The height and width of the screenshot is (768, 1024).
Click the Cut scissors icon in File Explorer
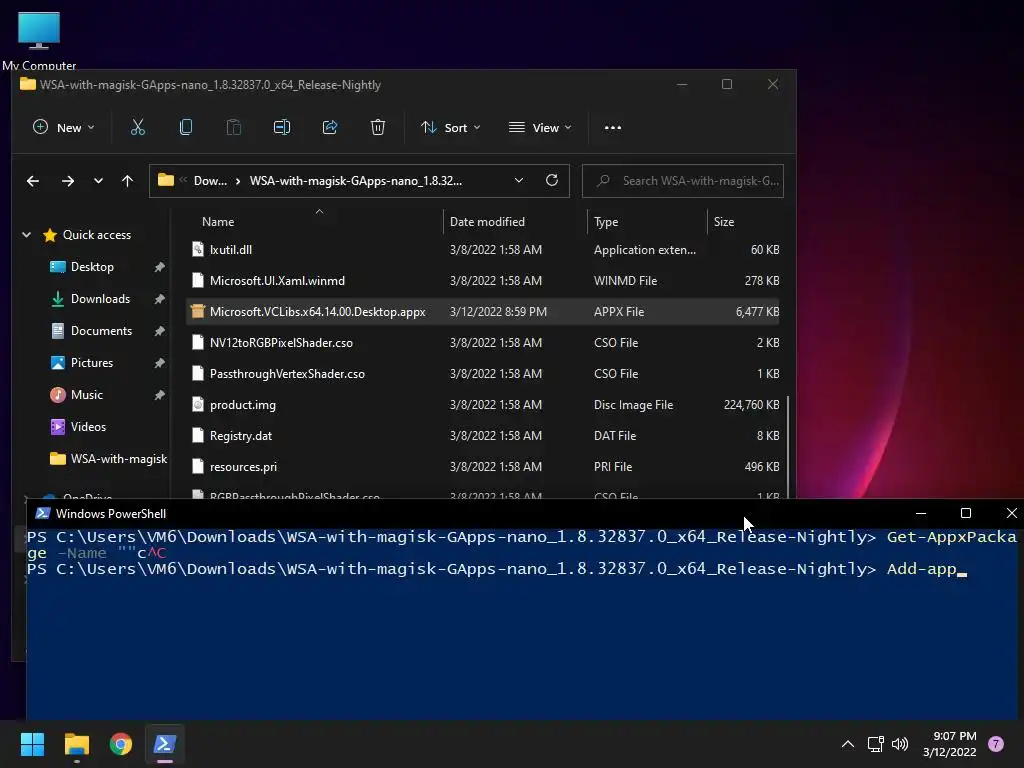(138, 127)
